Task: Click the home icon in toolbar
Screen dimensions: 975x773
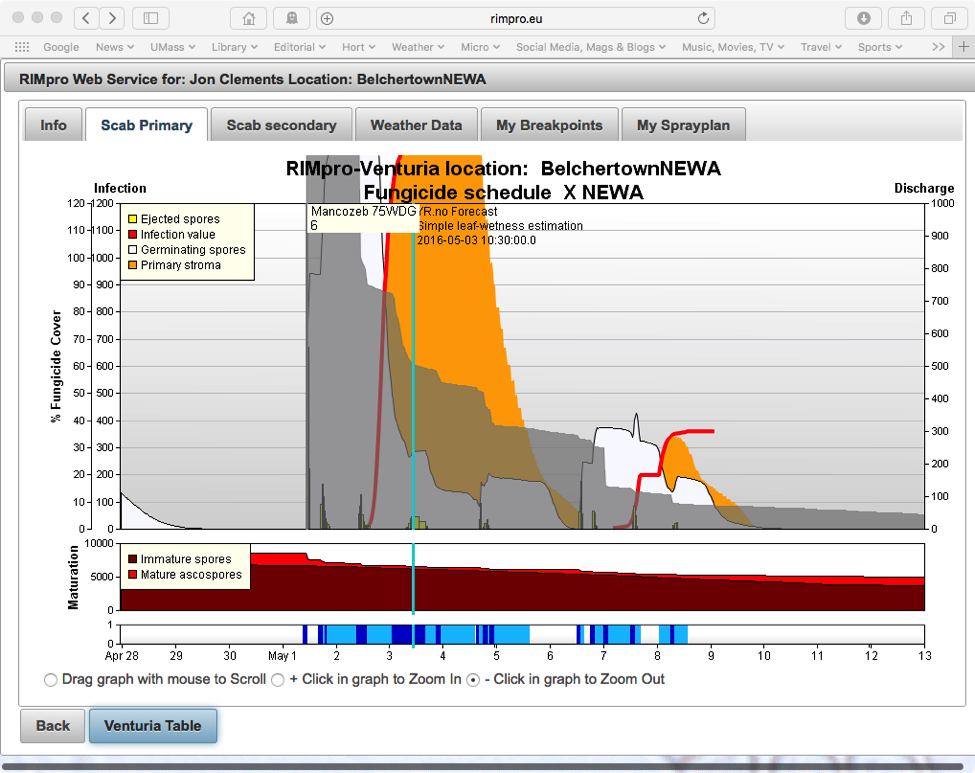Action: (249, 18)
